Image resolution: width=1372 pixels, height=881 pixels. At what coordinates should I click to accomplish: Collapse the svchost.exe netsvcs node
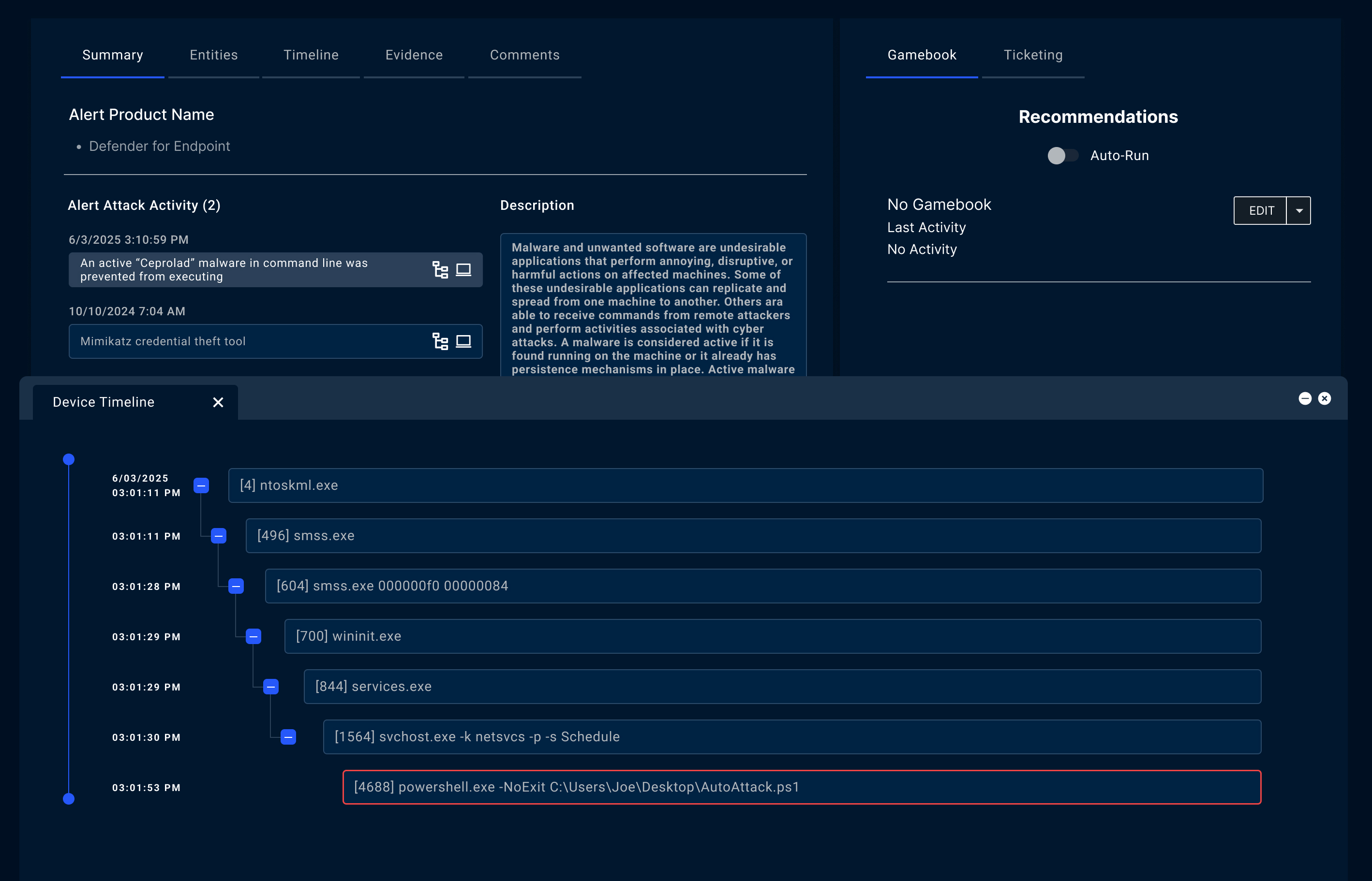288,737
